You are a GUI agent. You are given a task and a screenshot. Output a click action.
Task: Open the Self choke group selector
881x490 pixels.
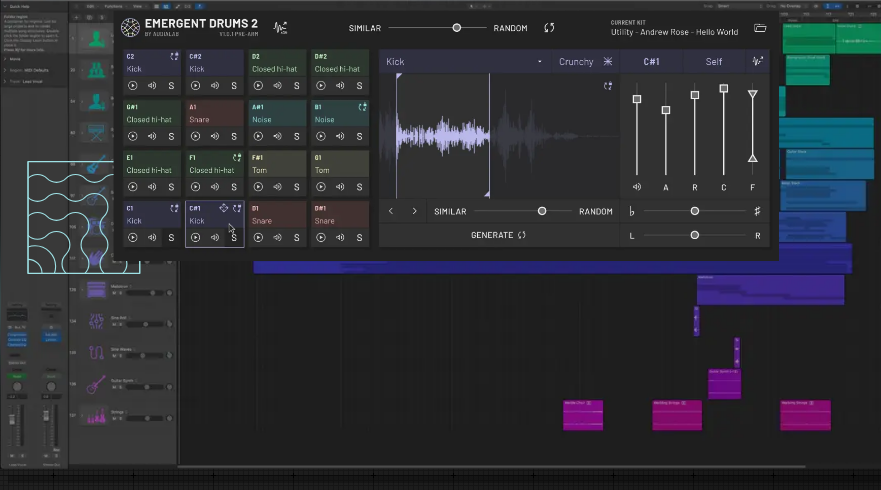[x=714, y=62]
